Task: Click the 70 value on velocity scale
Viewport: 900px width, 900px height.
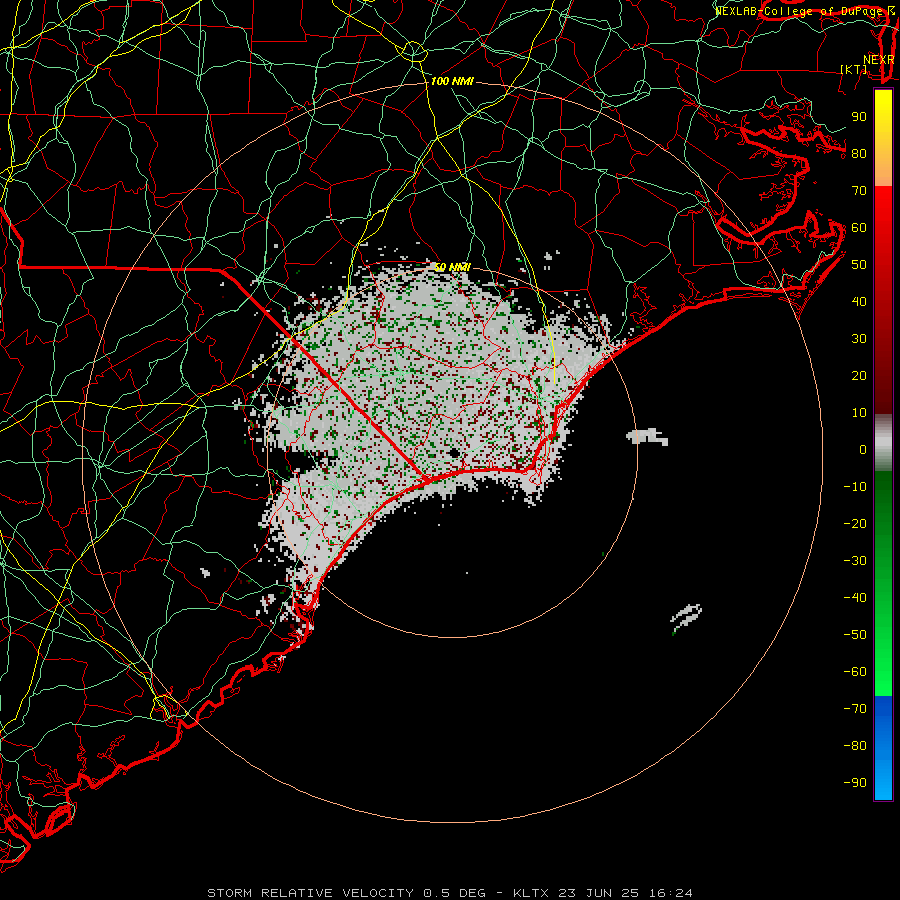Action: click(859, 191)
